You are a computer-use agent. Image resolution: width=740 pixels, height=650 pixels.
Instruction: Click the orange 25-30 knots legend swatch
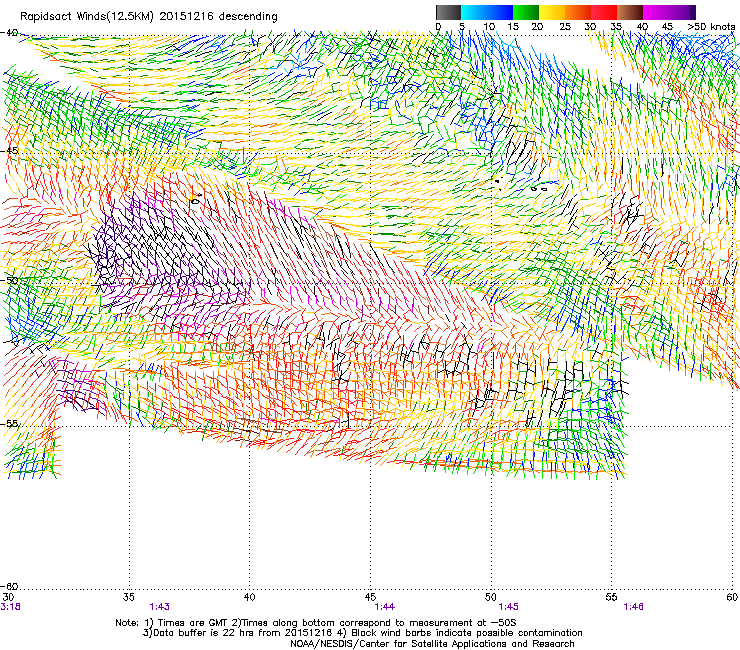578,12
